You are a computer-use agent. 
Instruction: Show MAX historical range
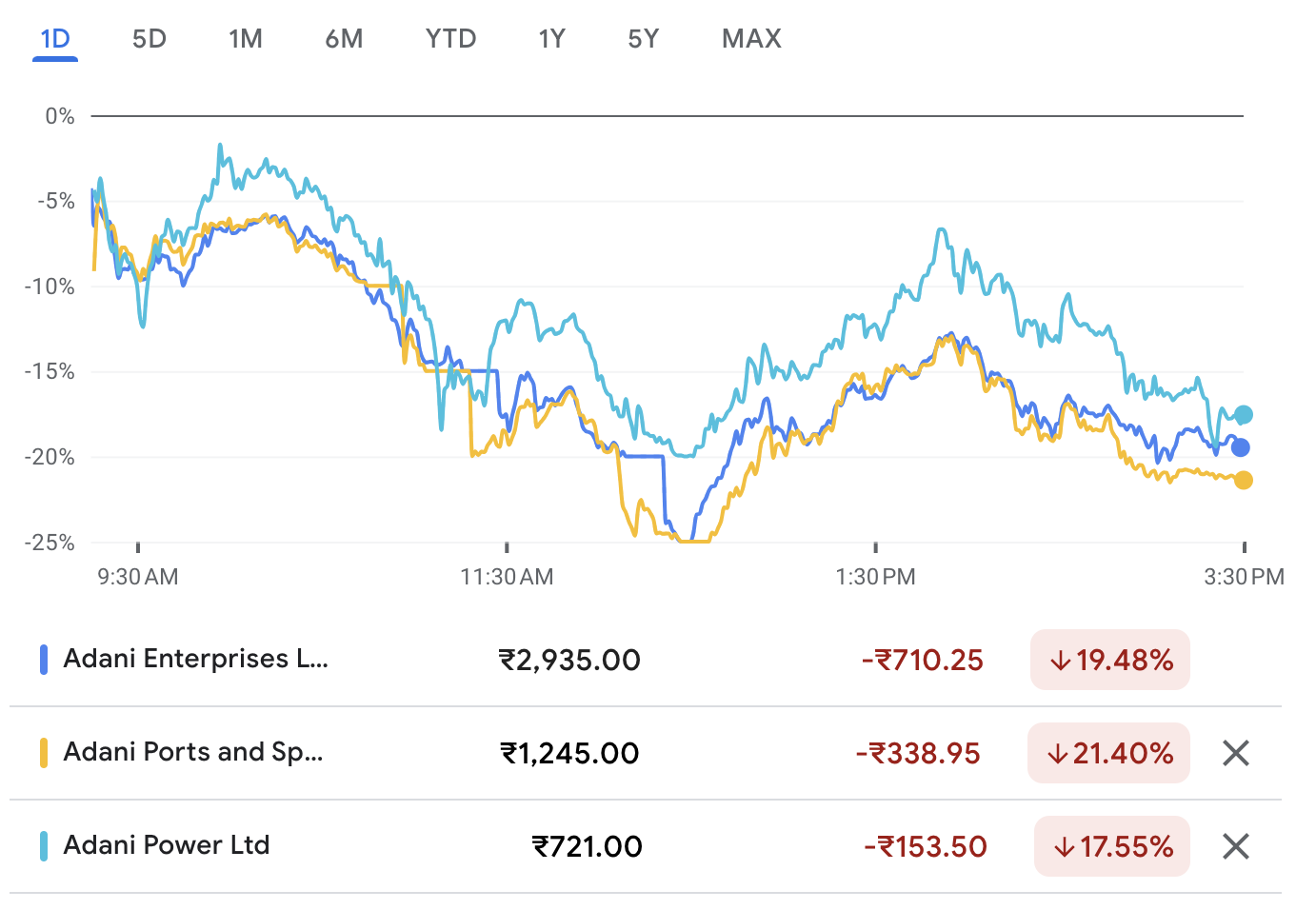(x=751, y=39)
